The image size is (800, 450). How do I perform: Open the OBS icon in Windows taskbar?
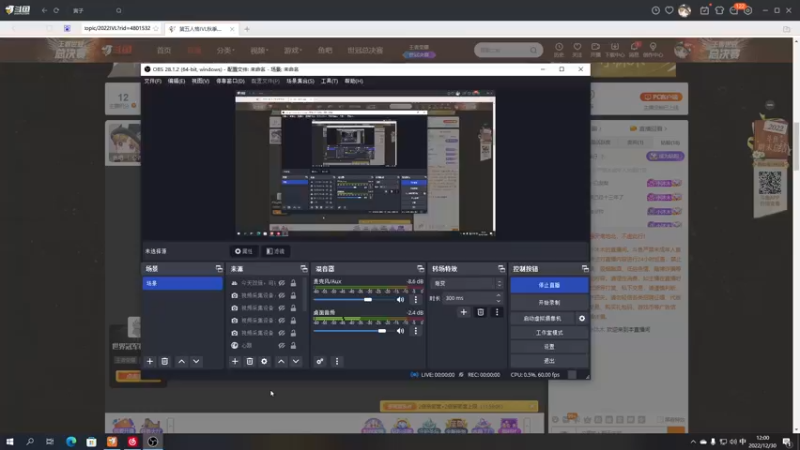click(x=153, y=441)
